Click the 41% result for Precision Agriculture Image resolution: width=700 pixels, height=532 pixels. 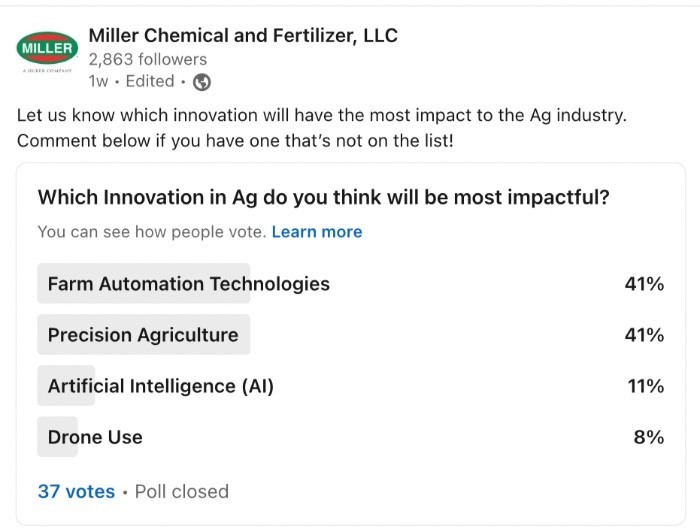tap(644, 335)
